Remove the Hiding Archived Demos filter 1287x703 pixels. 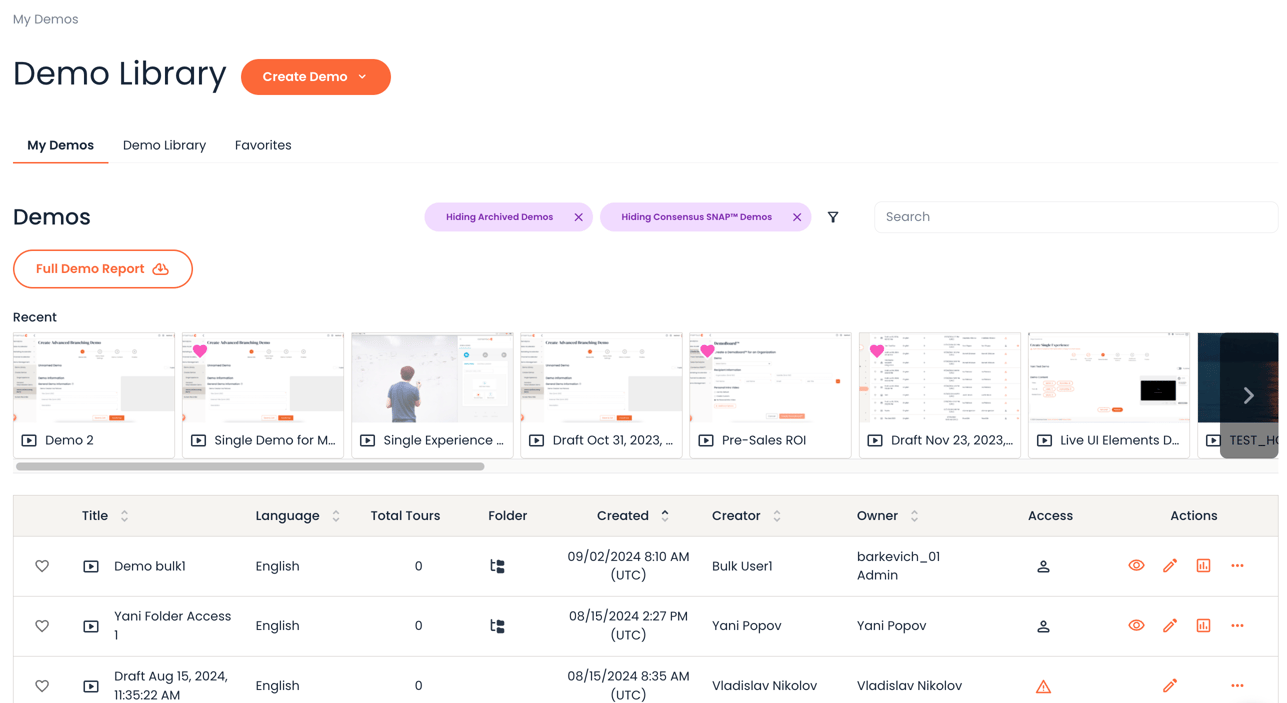tap(578, 217)
